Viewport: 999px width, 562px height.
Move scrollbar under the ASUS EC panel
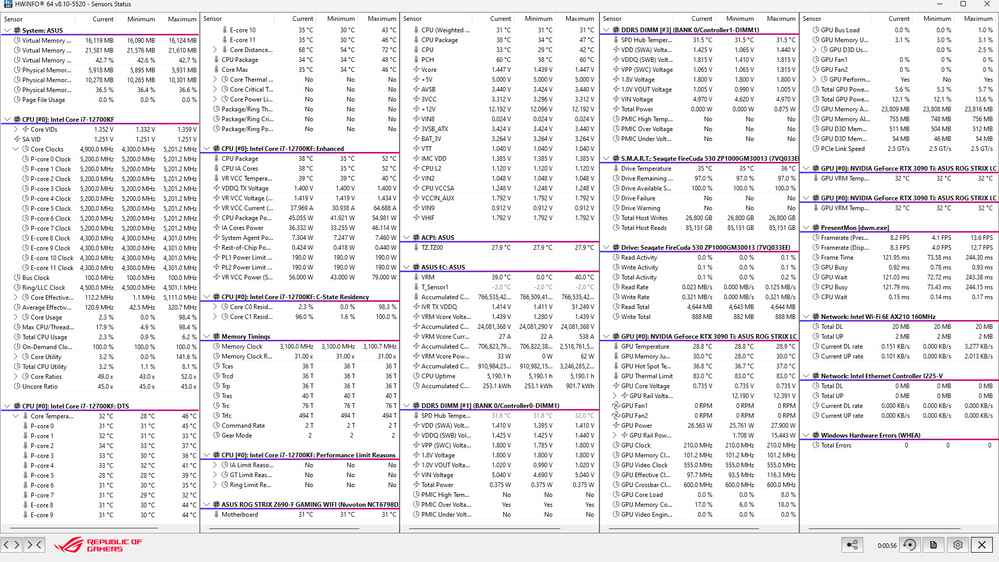click(x=484, y=528)
